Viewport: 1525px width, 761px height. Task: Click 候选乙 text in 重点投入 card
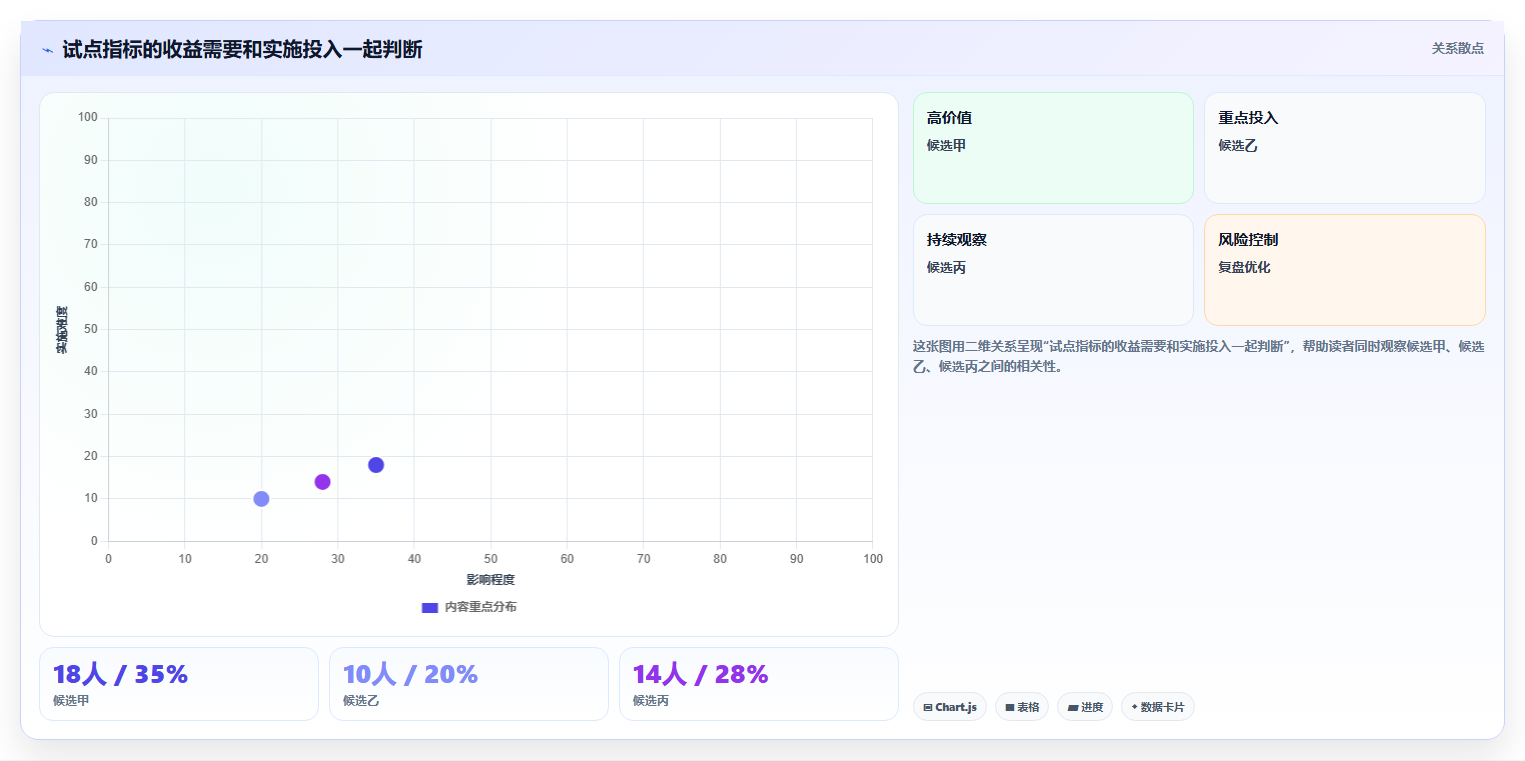pyautogui.click(x=1237, y=145)
